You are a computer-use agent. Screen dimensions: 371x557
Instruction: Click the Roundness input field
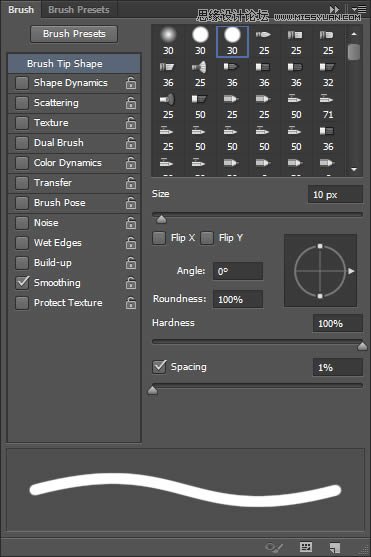click(x=238, y=299)
